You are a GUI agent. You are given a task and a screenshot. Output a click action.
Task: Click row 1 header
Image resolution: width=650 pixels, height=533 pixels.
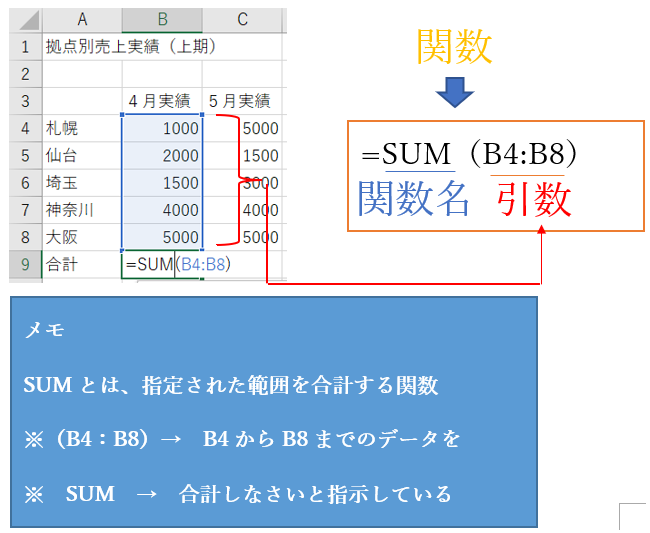25,46
